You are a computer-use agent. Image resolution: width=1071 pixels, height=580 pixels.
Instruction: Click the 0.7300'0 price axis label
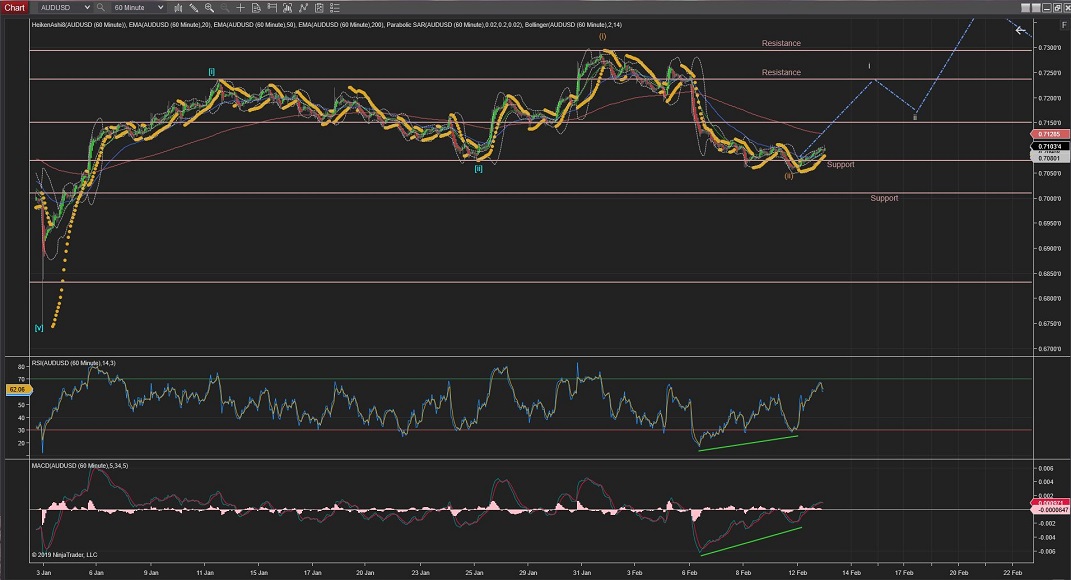pos(1050,48)
